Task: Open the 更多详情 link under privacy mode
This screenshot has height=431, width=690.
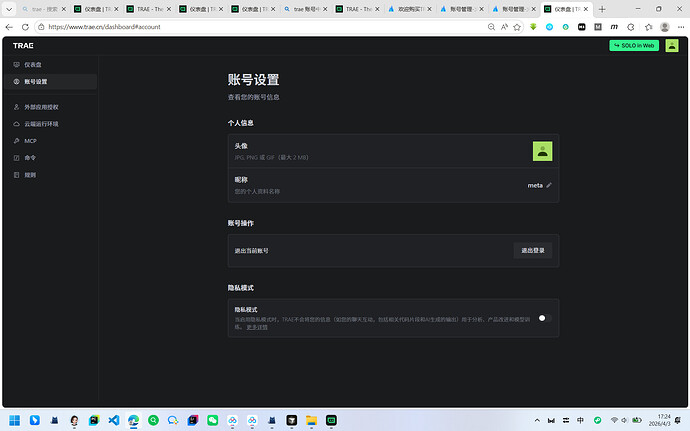Action: click(x=257, y=327)
